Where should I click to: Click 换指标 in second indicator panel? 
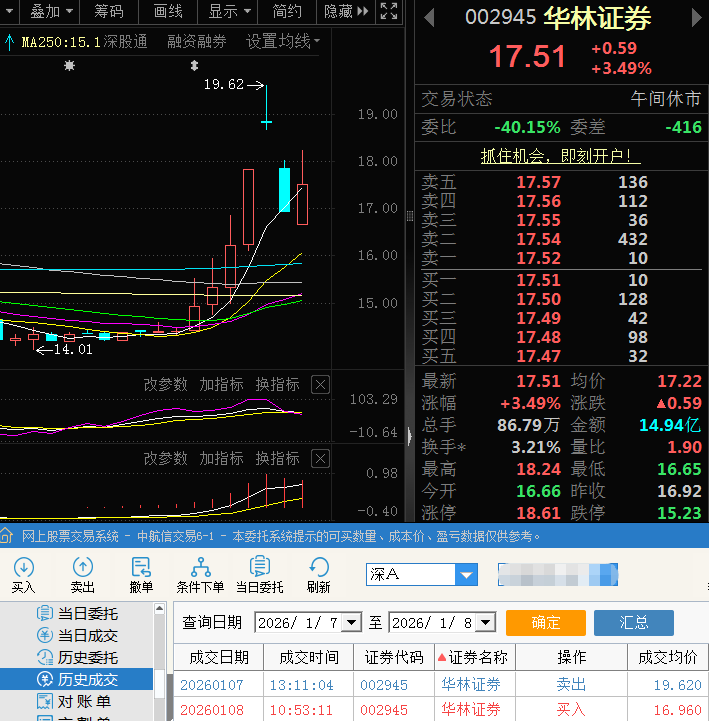coord(277,458)
